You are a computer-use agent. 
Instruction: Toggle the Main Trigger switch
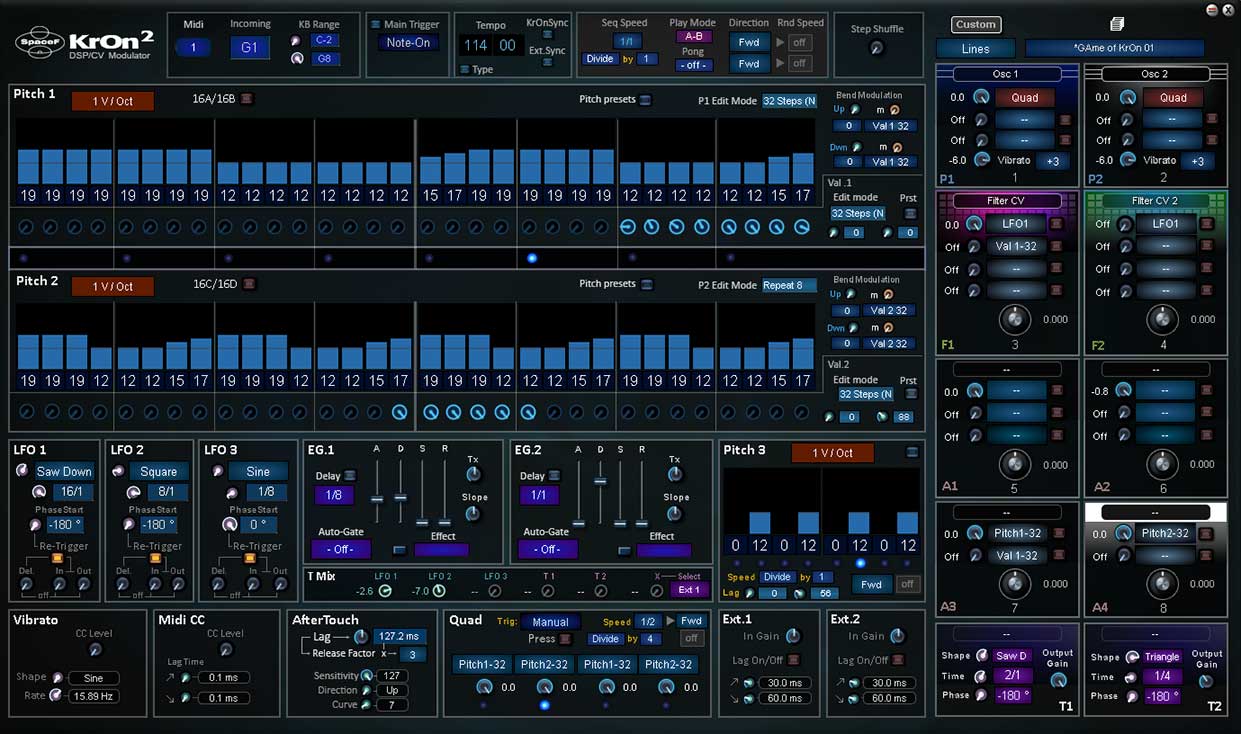tap(375, 24)
